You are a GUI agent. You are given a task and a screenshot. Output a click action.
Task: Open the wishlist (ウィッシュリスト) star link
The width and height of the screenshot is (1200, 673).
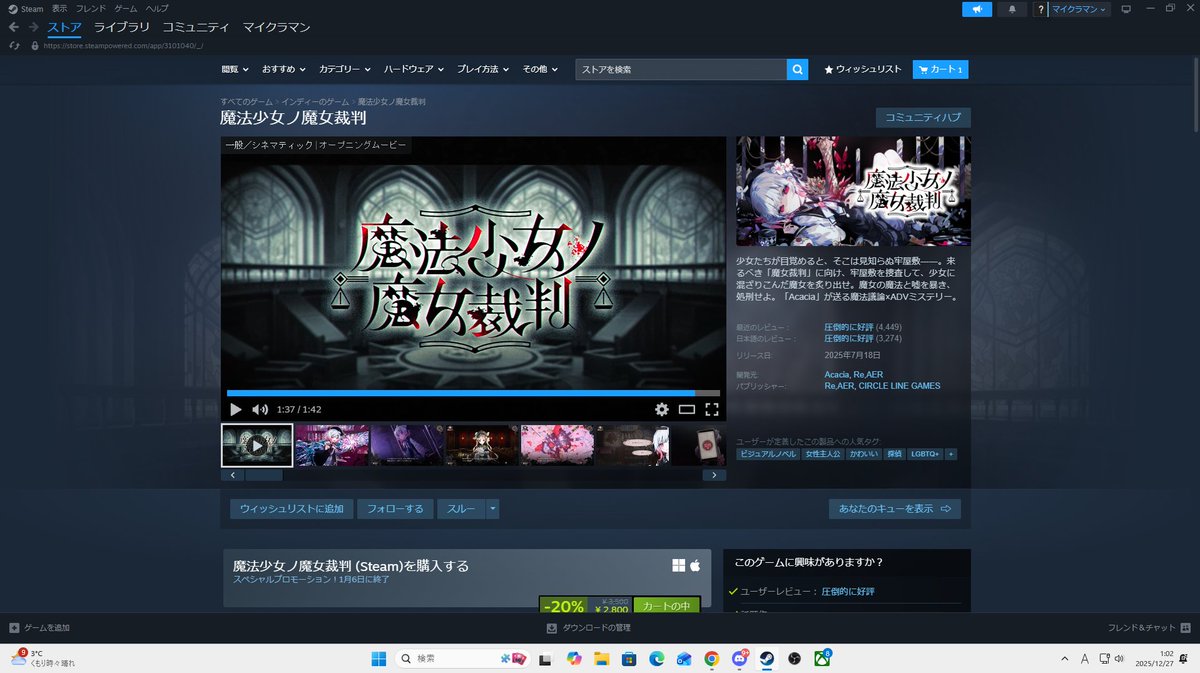pos(862,70)
